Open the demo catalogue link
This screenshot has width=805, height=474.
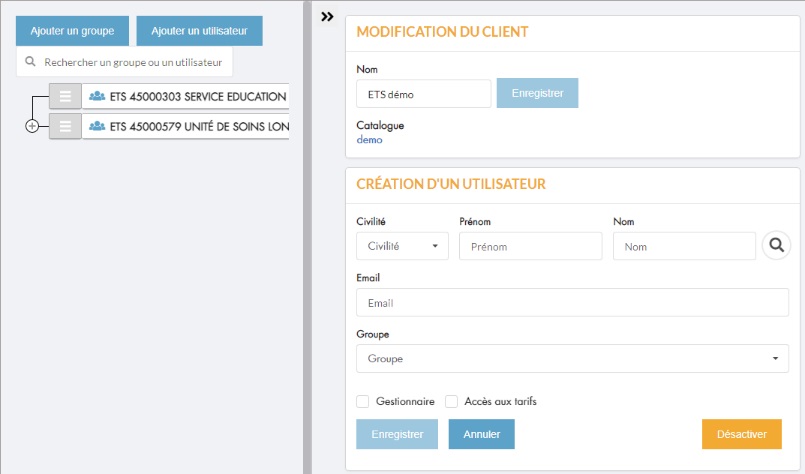(x=369, y=140)
